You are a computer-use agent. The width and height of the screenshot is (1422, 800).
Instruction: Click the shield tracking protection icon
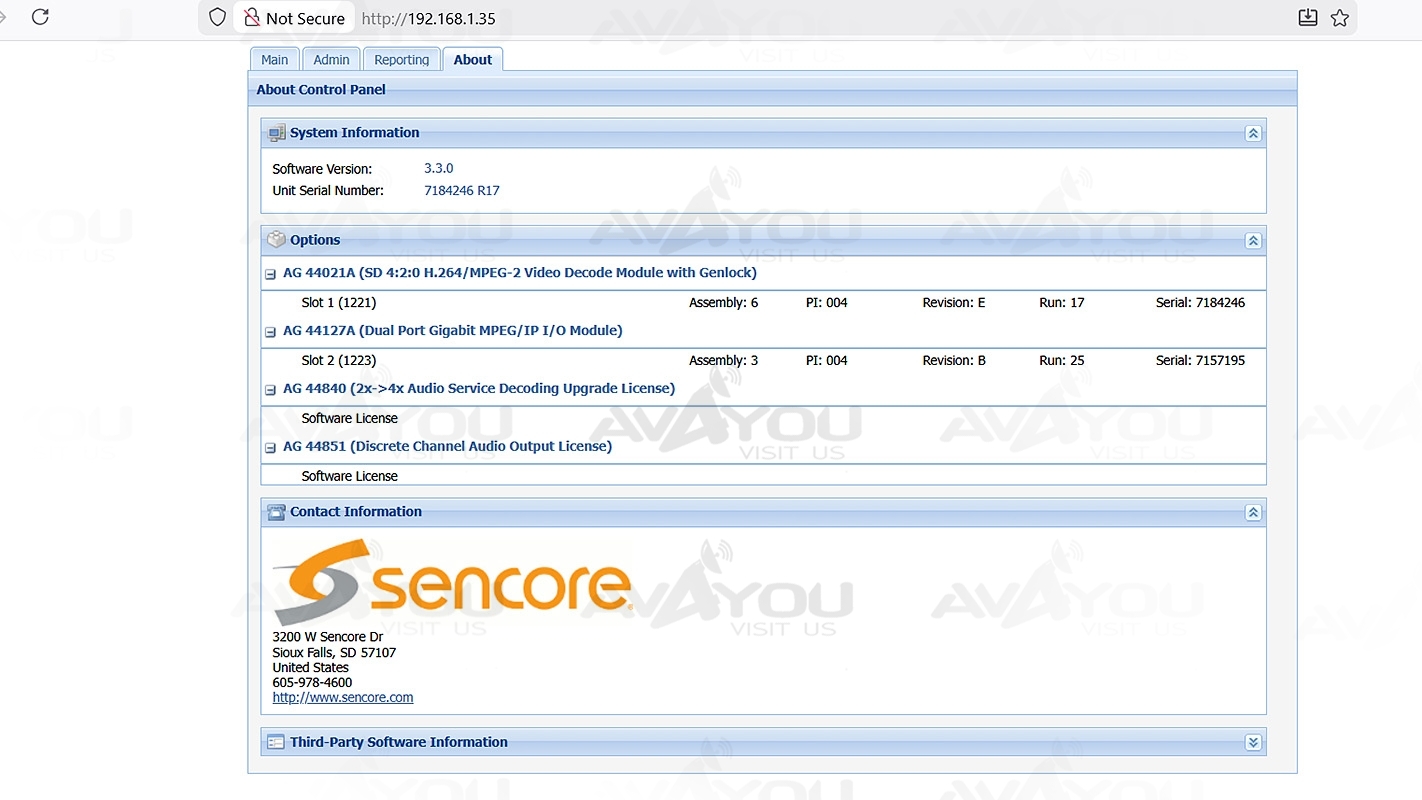217,17
